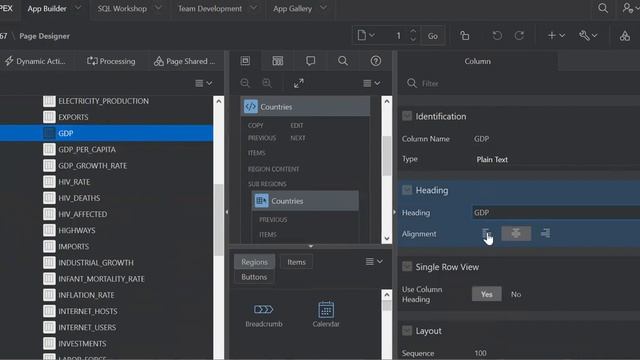Click the expand layout icon
Viewport: 640px width, 360px height.
[299, 83]
